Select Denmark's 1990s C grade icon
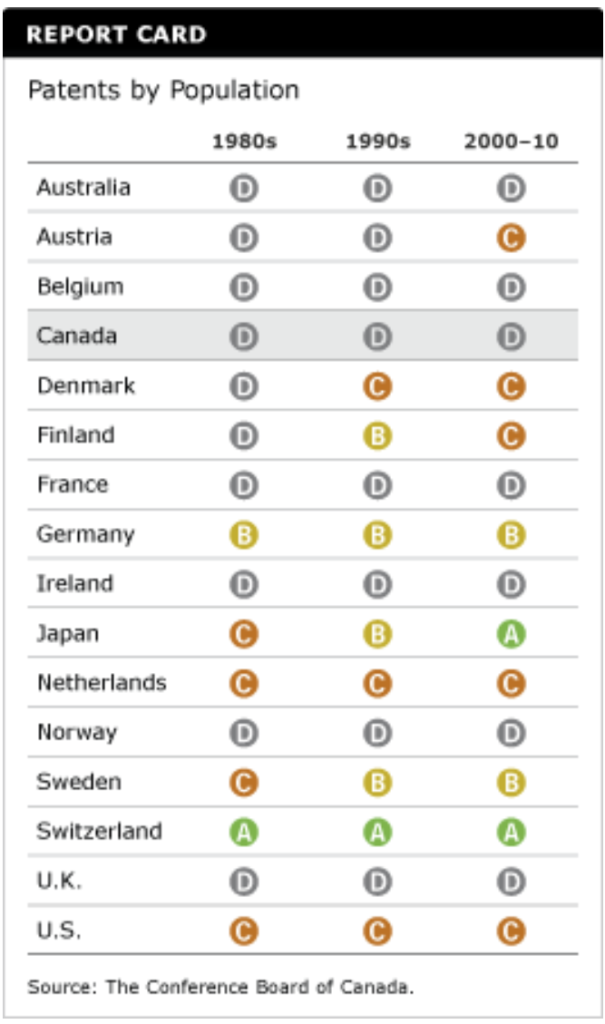This screenshot has height=1024, width=605. pyautogui.click(x=377, y=387)
